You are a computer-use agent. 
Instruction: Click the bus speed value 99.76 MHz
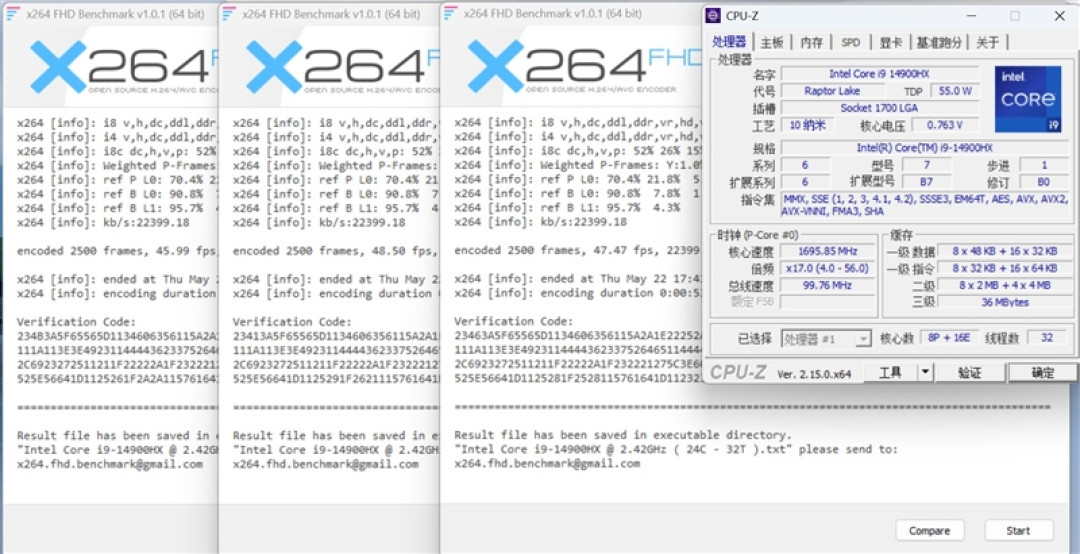click(x=827, y=285)
